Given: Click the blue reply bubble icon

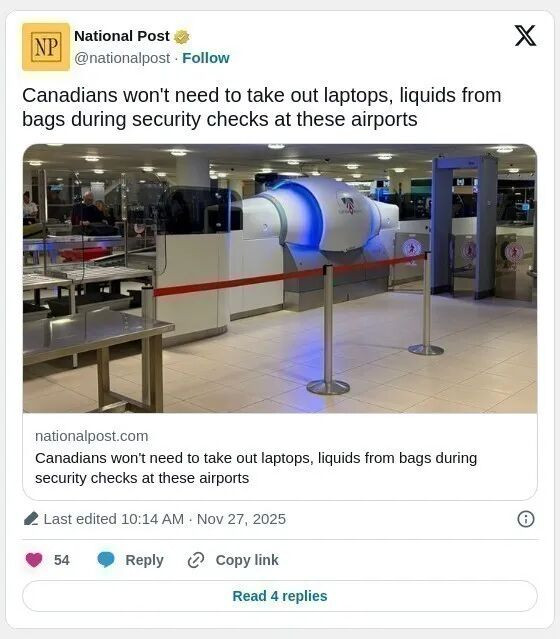Looking at the screenshot, I should point(106,560).
